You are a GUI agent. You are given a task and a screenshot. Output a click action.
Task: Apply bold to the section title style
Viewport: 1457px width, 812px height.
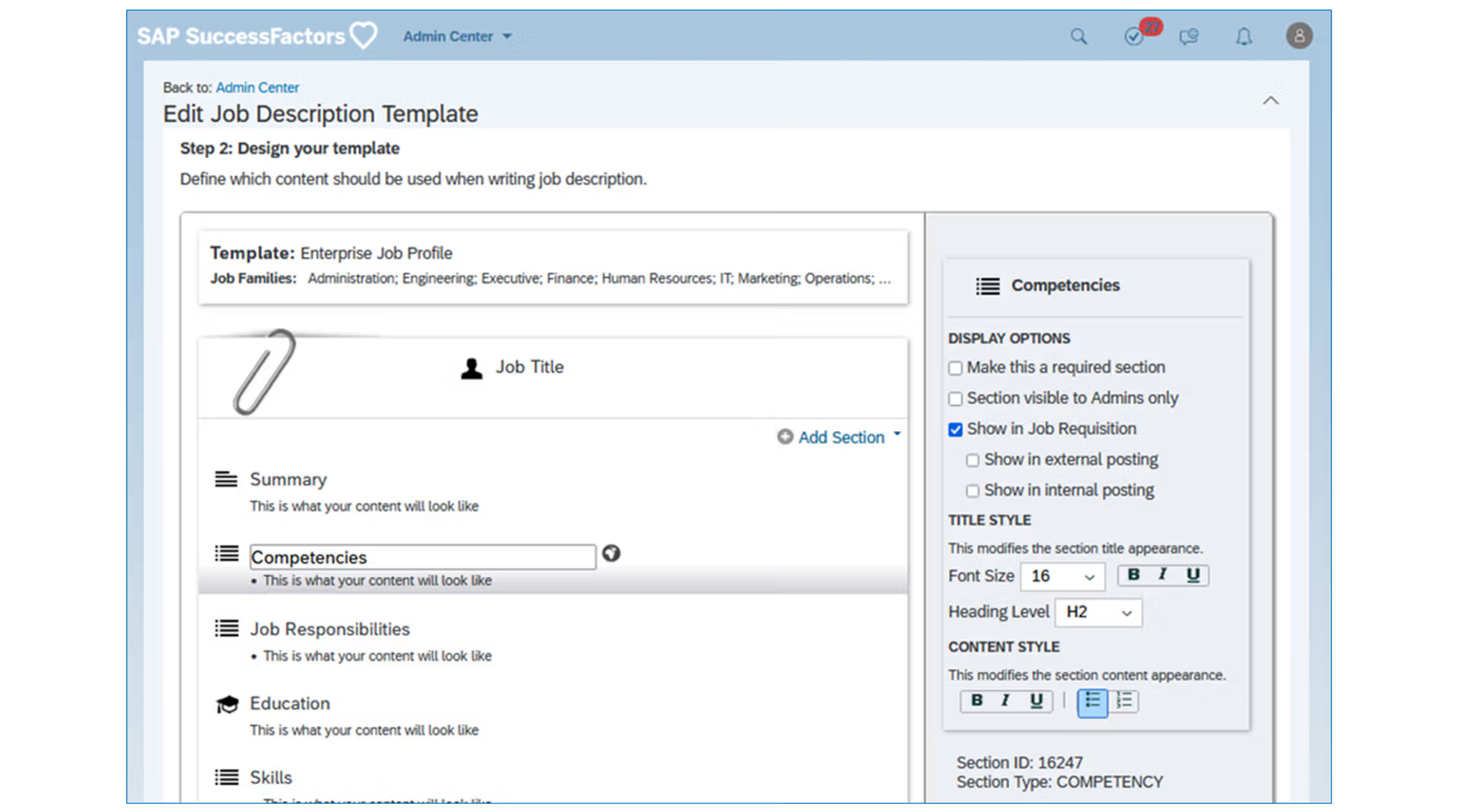1133,575
